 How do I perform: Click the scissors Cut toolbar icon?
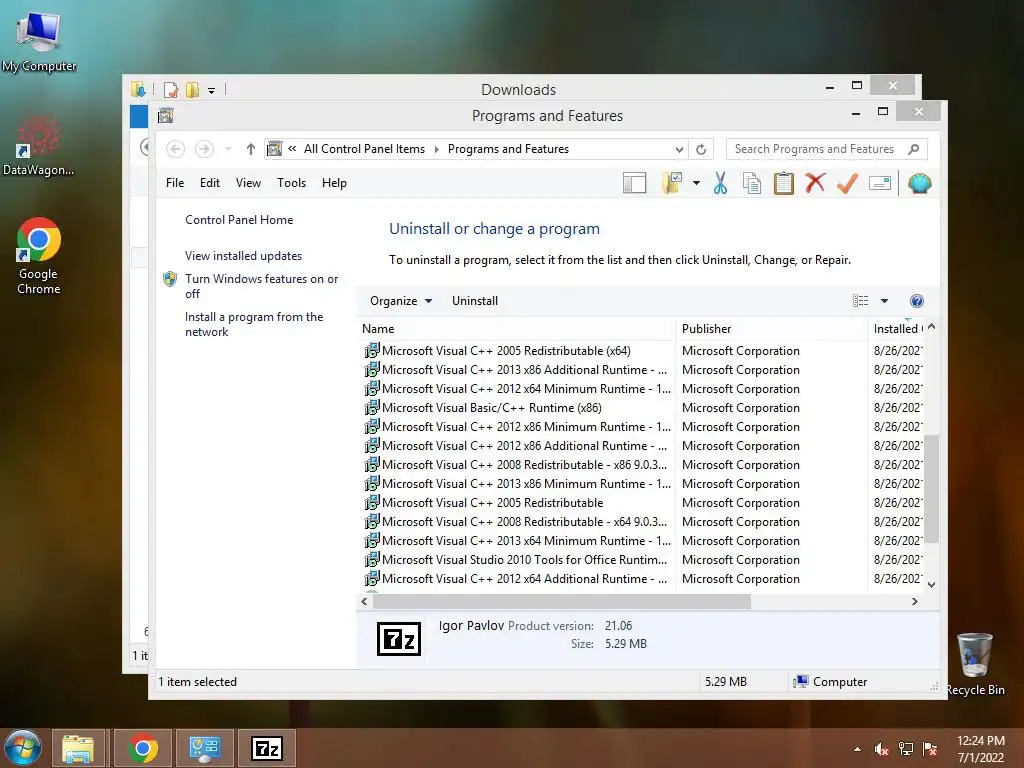pos(720,184)
